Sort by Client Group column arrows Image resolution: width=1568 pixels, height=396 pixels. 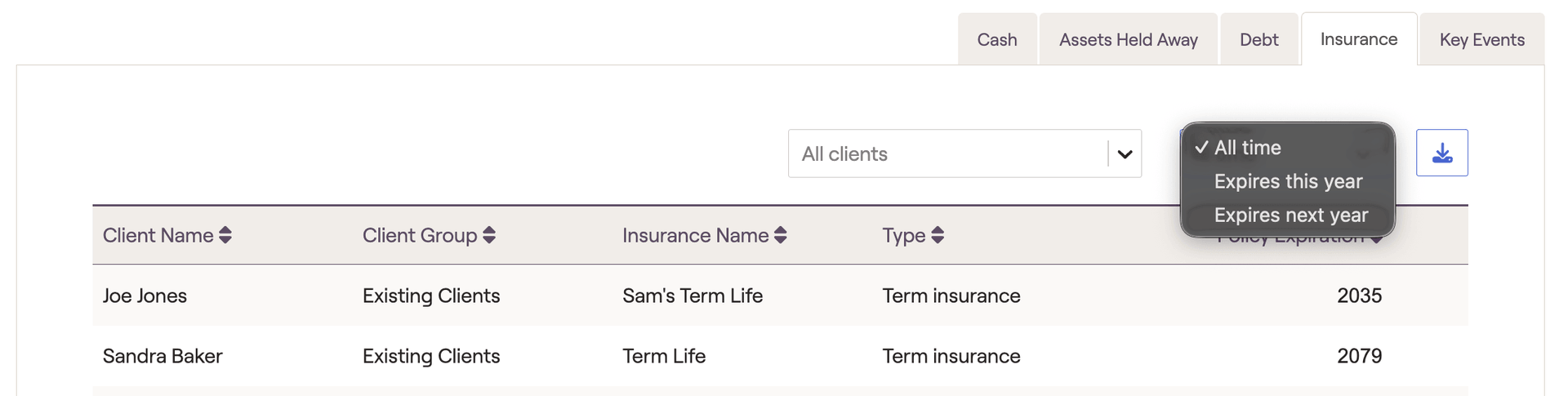(489, 235)
